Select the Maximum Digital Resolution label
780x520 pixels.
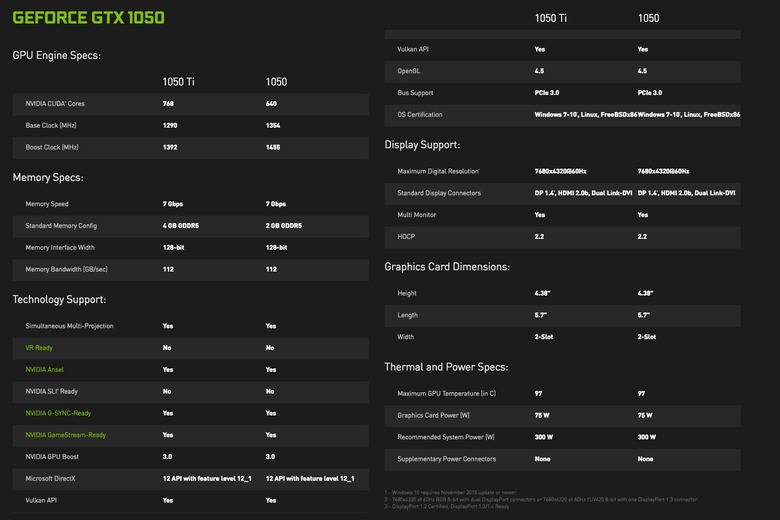438,171
